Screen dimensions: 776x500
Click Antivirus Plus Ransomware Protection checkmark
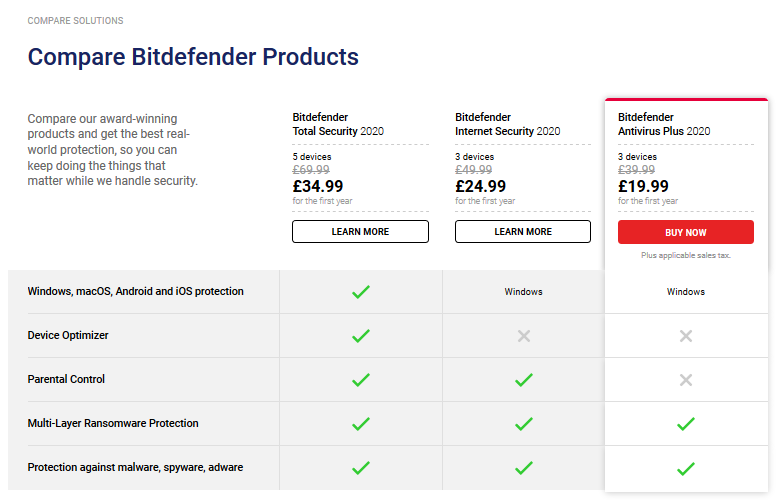(685, 424)
